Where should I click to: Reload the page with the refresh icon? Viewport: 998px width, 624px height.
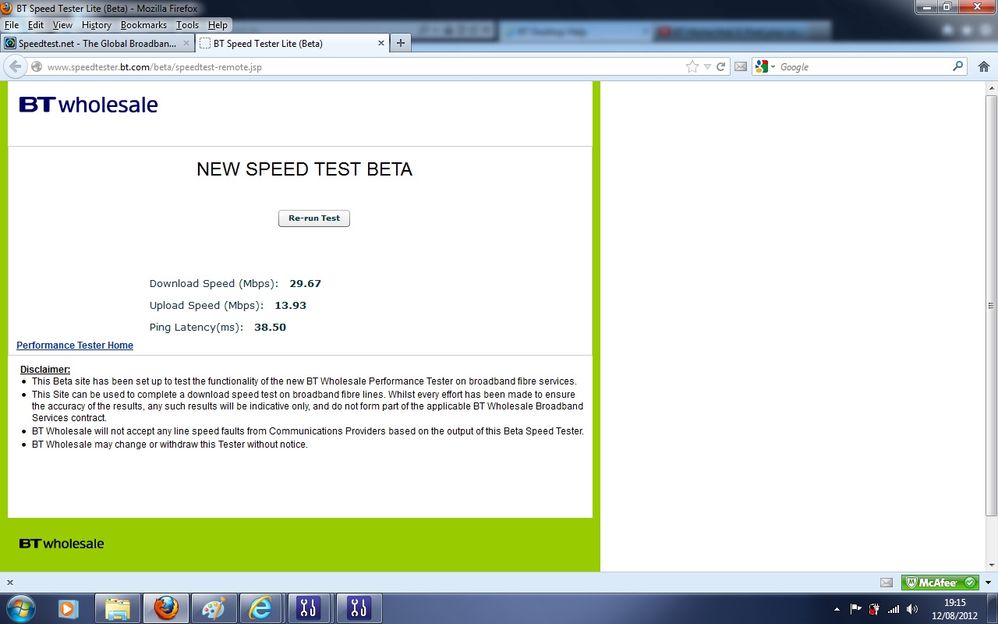coord(720,67)
